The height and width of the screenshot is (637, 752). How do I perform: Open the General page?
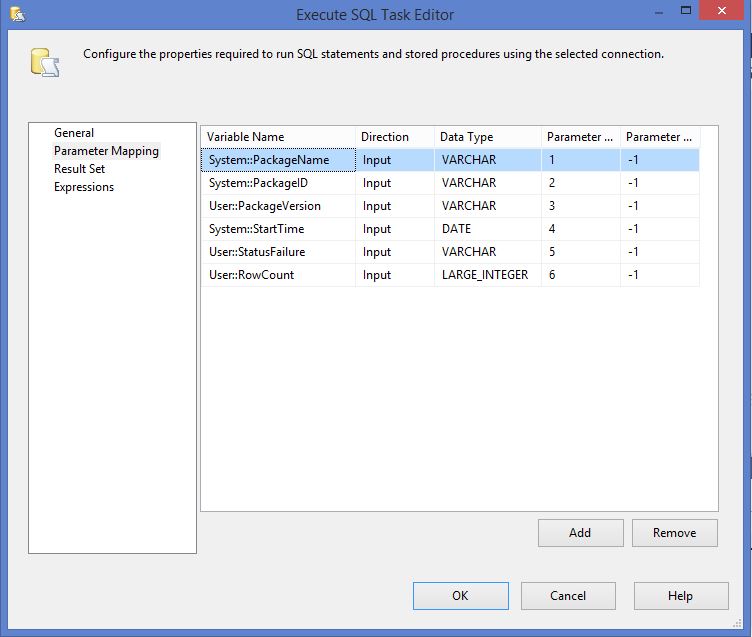point(74,133)
